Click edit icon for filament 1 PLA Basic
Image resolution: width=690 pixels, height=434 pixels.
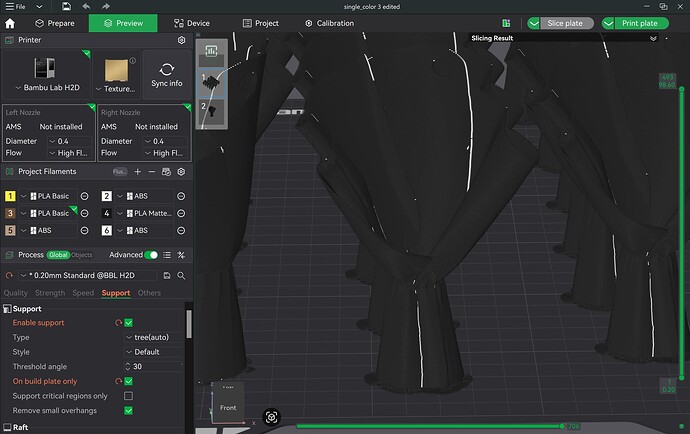(x=84, y=196)
